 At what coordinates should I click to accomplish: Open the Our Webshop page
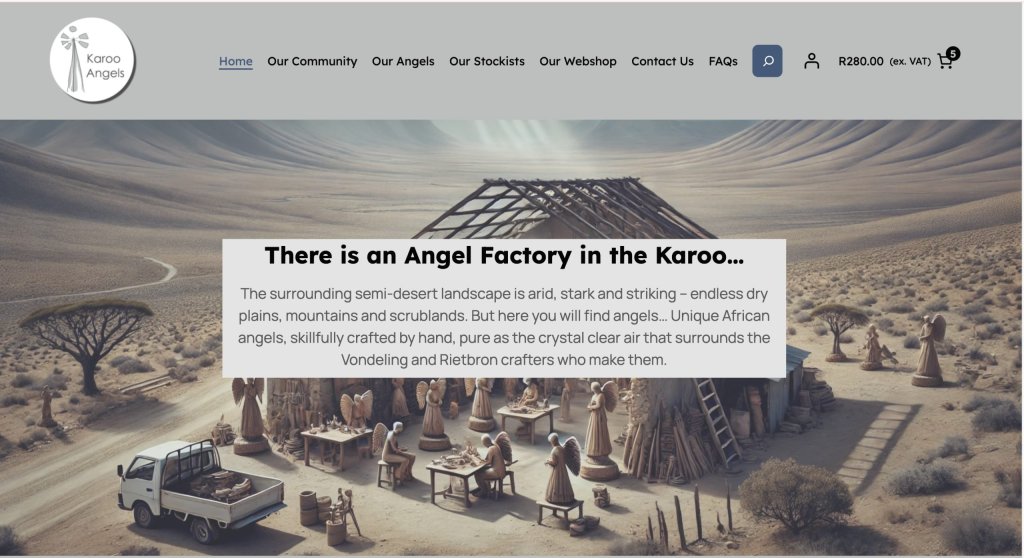pyautogui.click(x=578, y=61)
